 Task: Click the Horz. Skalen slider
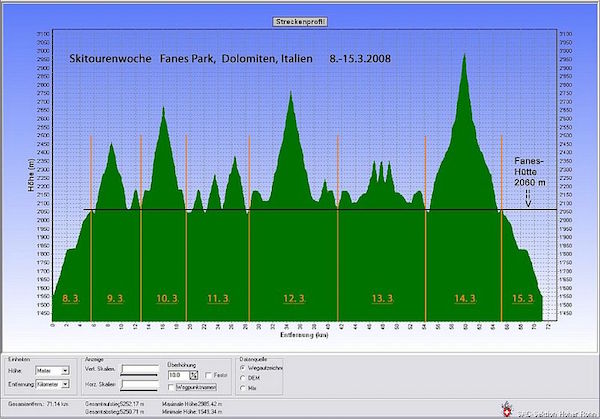point(139,385)
